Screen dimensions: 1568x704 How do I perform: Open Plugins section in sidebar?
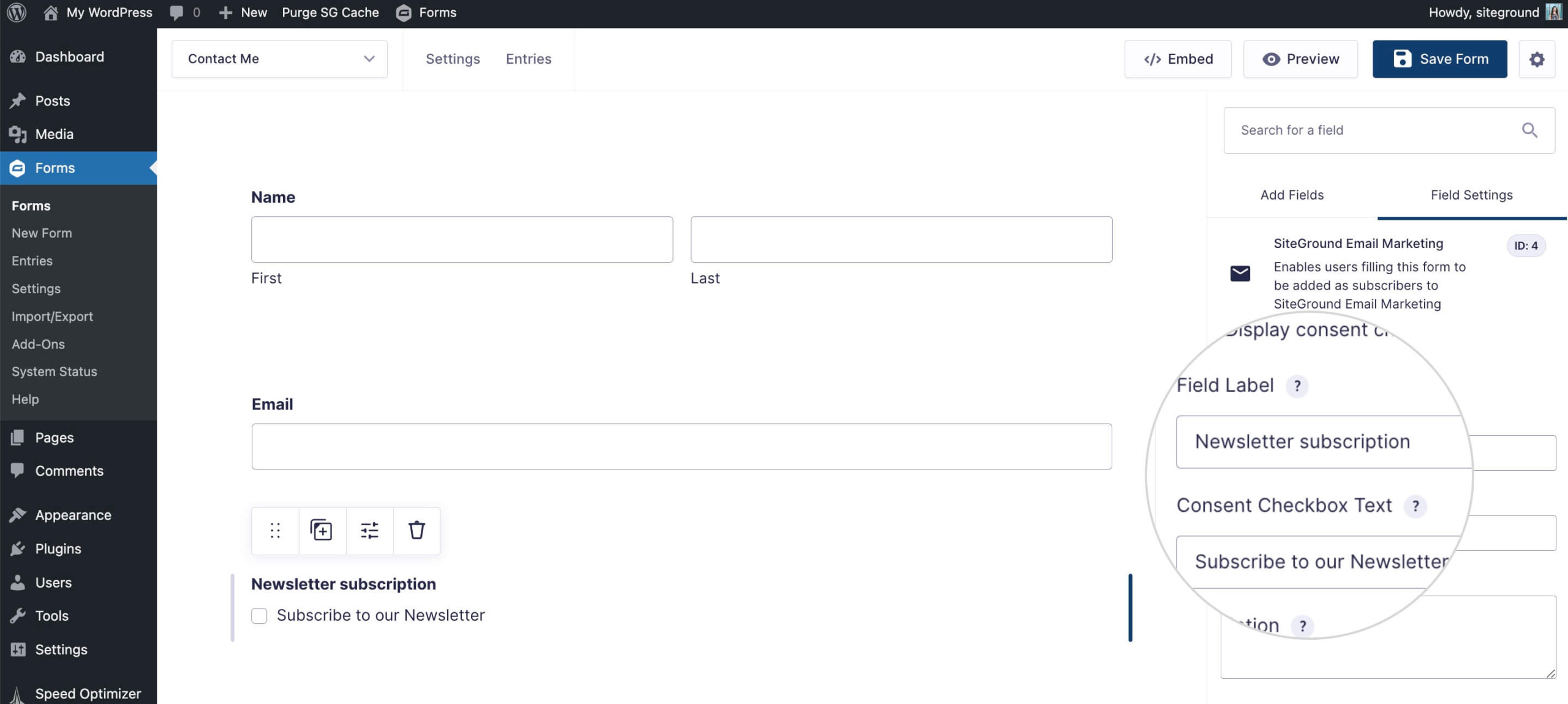pyautogui.click(x=78, y=549)
